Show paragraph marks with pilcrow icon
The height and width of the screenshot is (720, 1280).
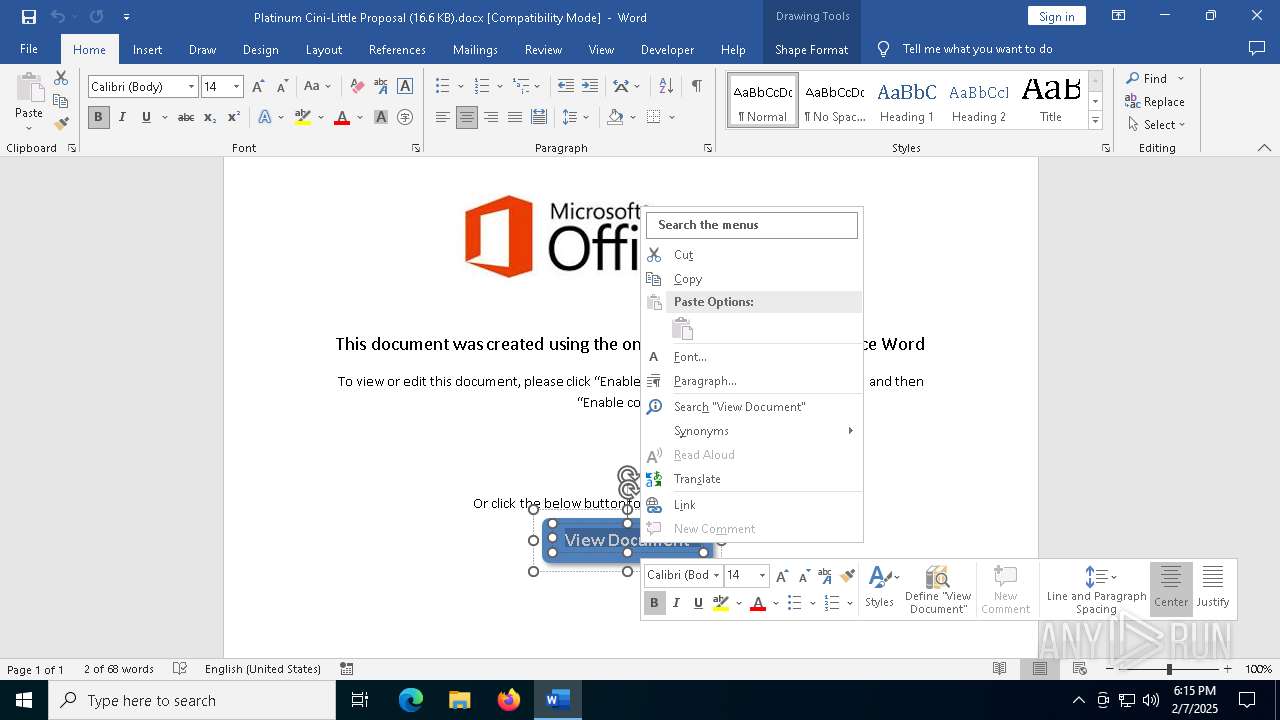click(x=696, y=87)
